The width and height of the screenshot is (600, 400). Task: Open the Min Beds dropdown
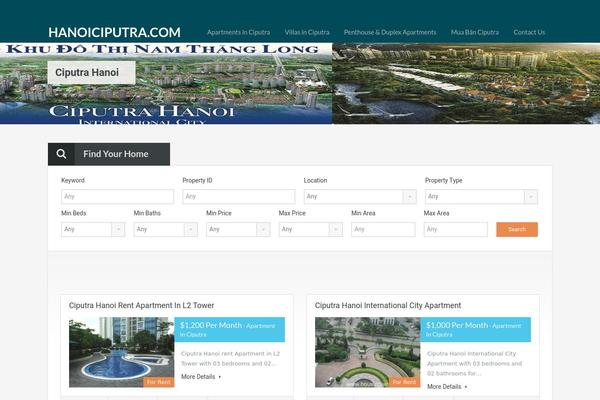93,229
